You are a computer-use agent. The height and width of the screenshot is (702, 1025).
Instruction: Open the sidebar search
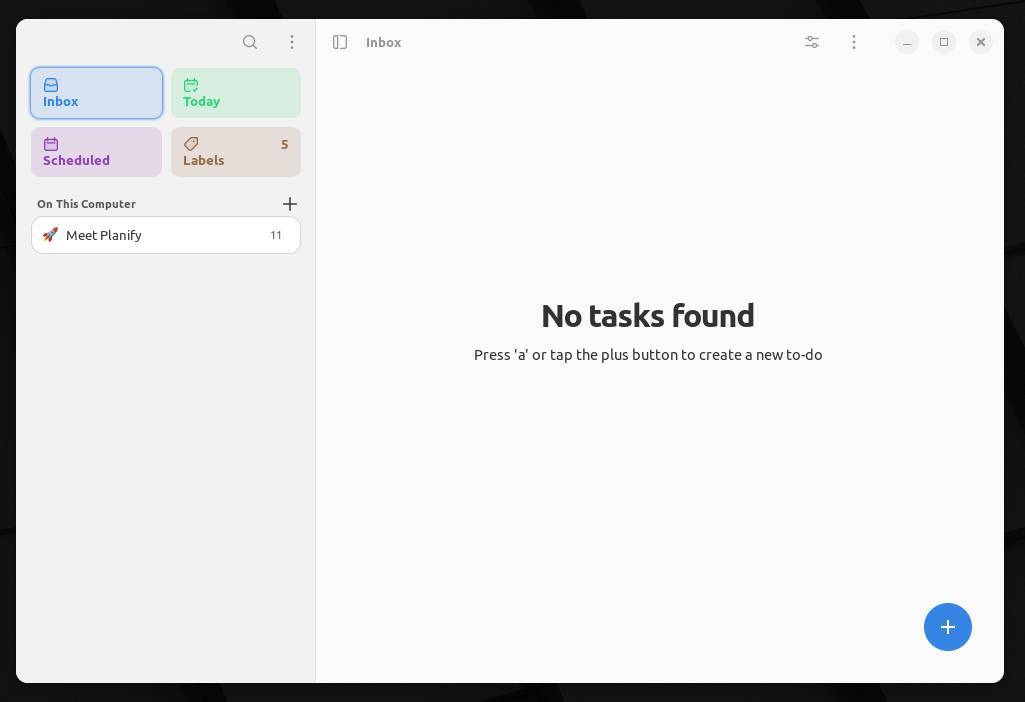250,42
